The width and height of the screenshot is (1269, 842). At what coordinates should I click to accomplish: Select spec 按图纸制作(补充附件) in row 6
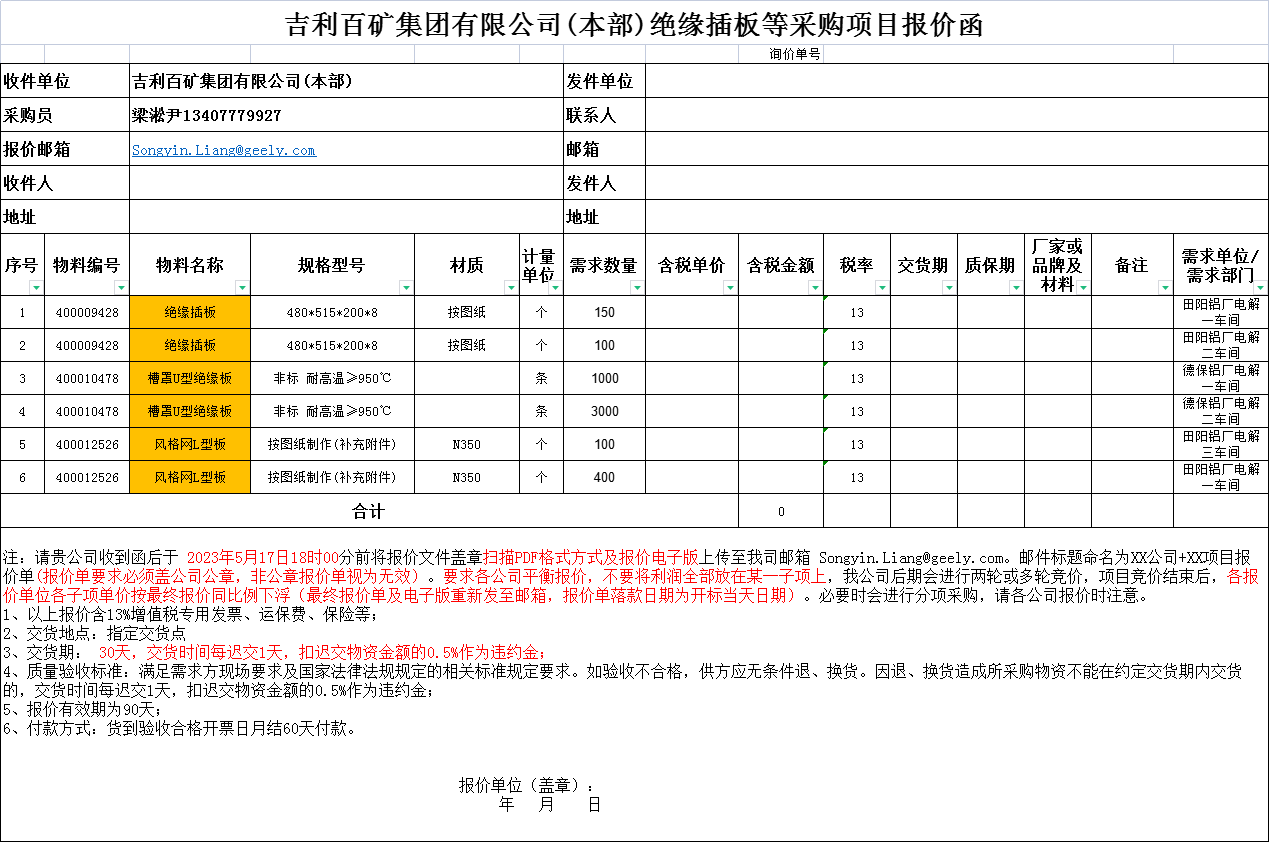332,477
